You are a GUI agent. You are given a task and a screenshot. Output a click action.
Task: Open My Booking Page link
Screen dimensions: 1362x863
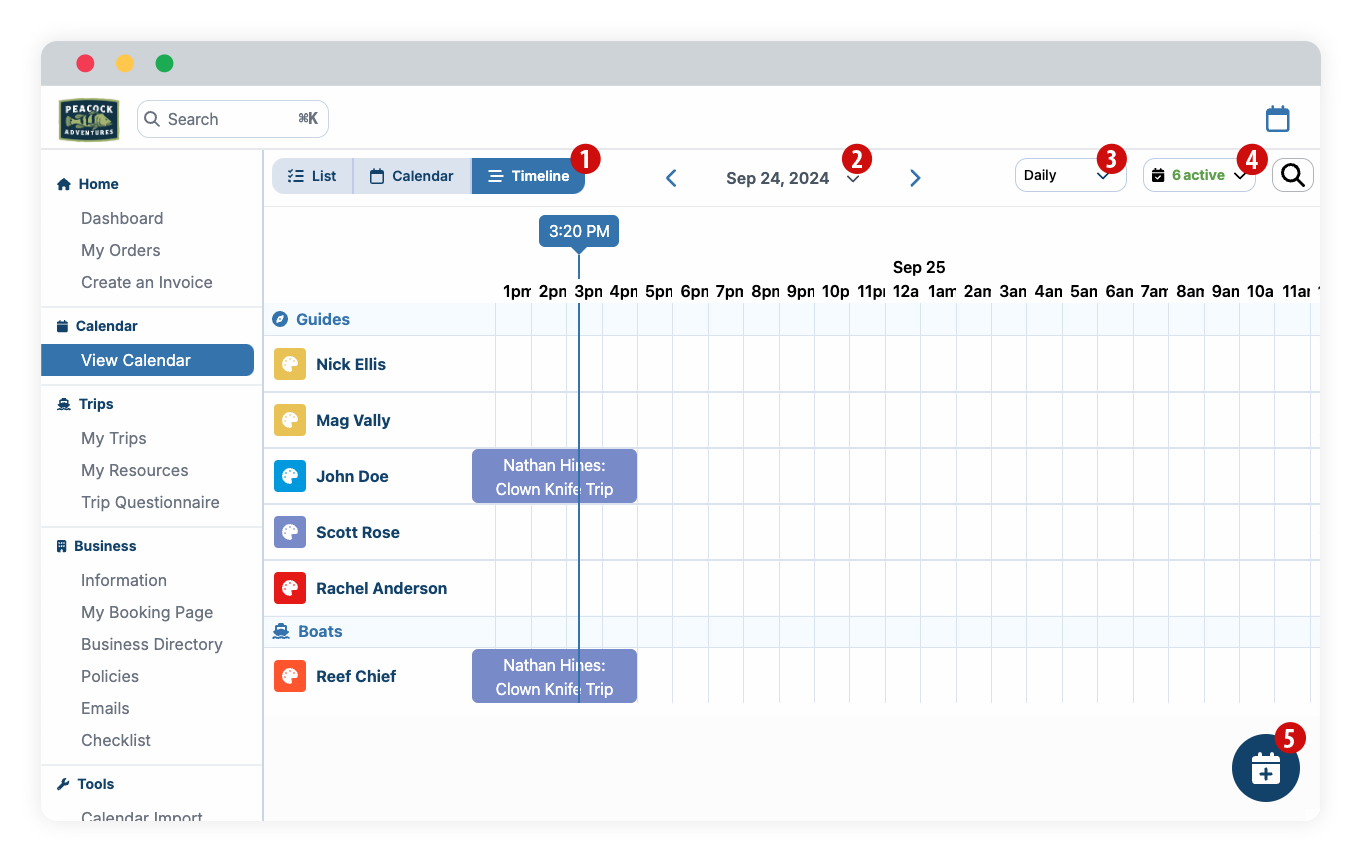147,612
